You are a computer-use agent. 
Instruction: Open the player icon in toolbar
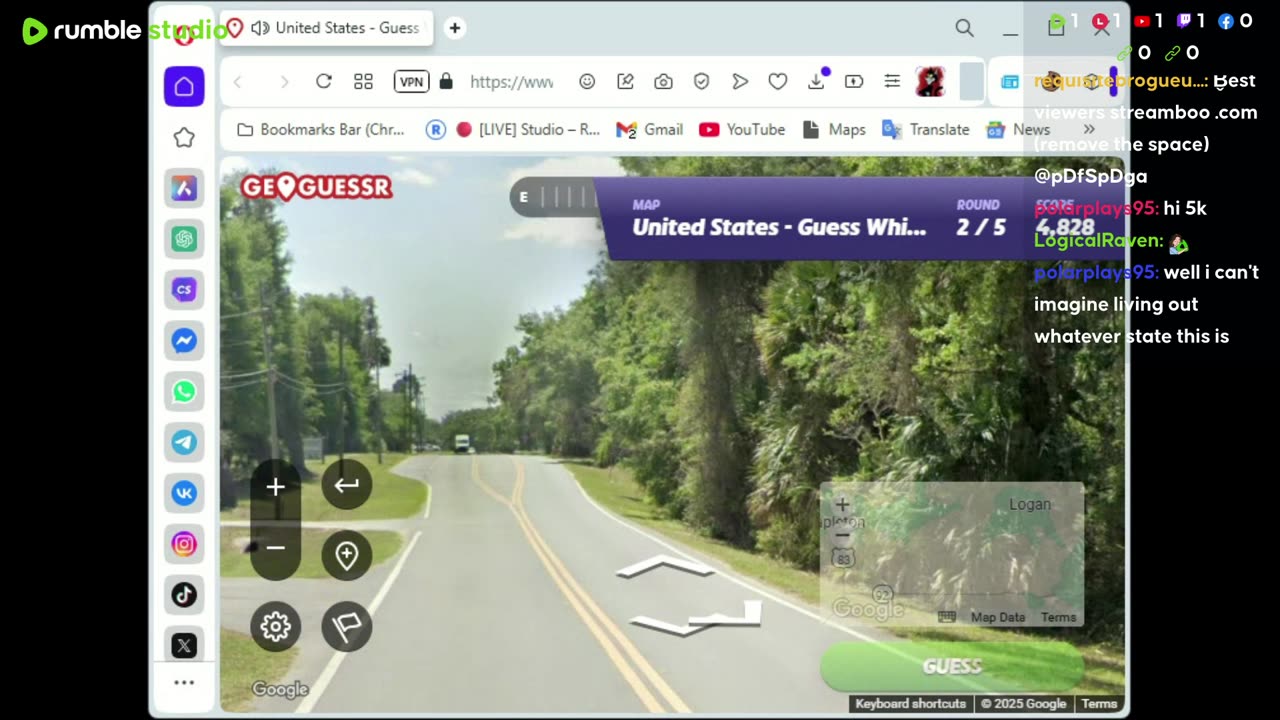[x=854, y=81]
